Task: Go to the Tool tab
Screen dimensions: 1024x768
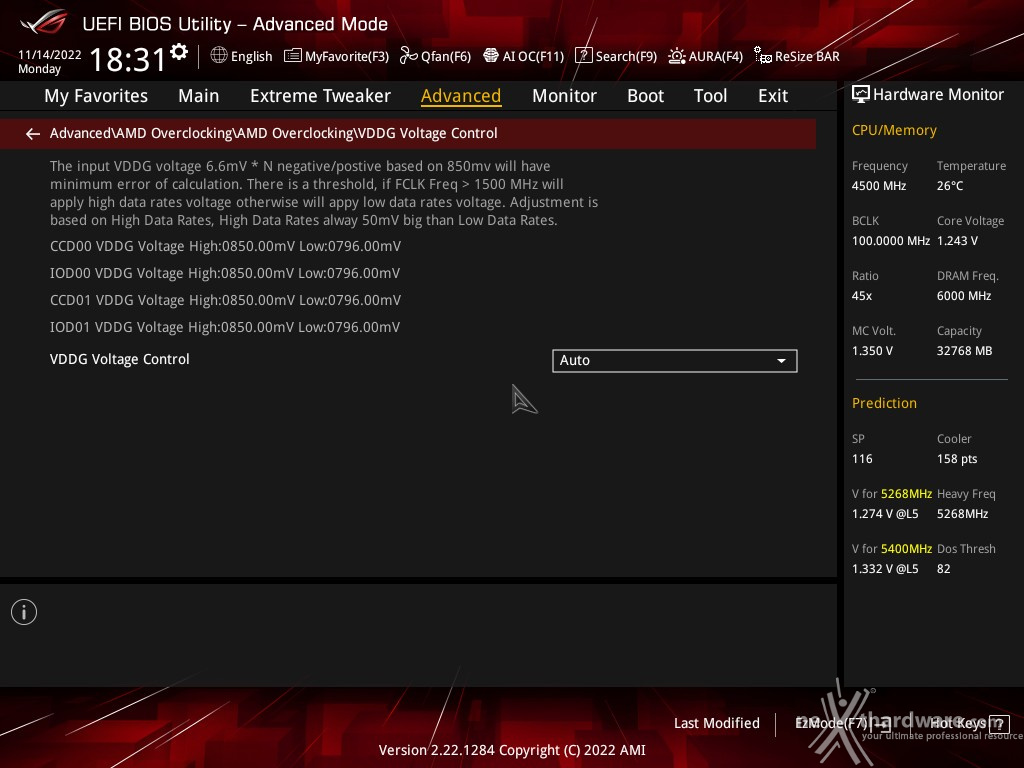Action: 711,96
